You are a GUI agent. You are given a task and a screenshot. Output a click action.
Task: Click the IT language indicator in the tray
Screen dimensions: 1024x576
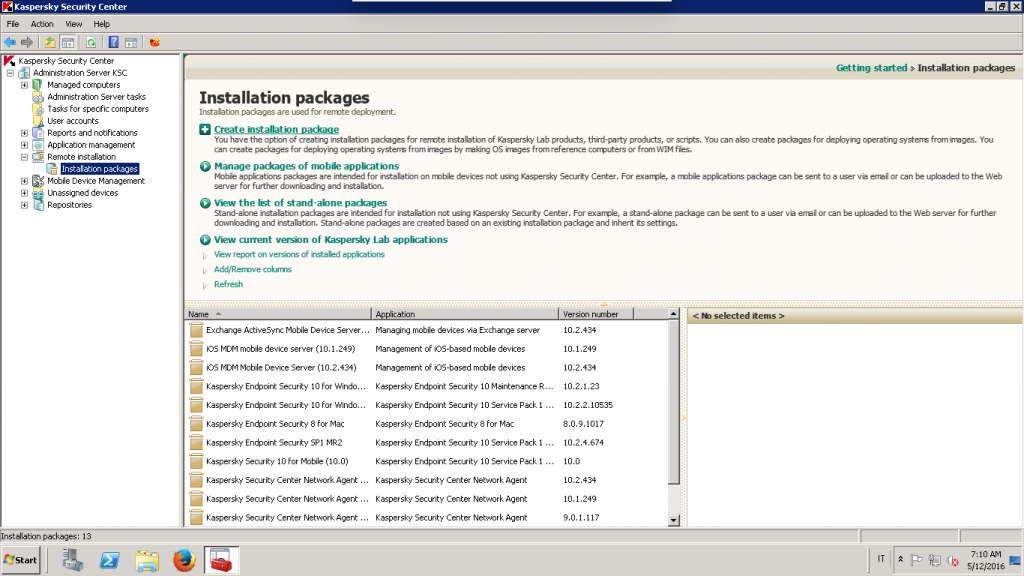pos(881,559)
